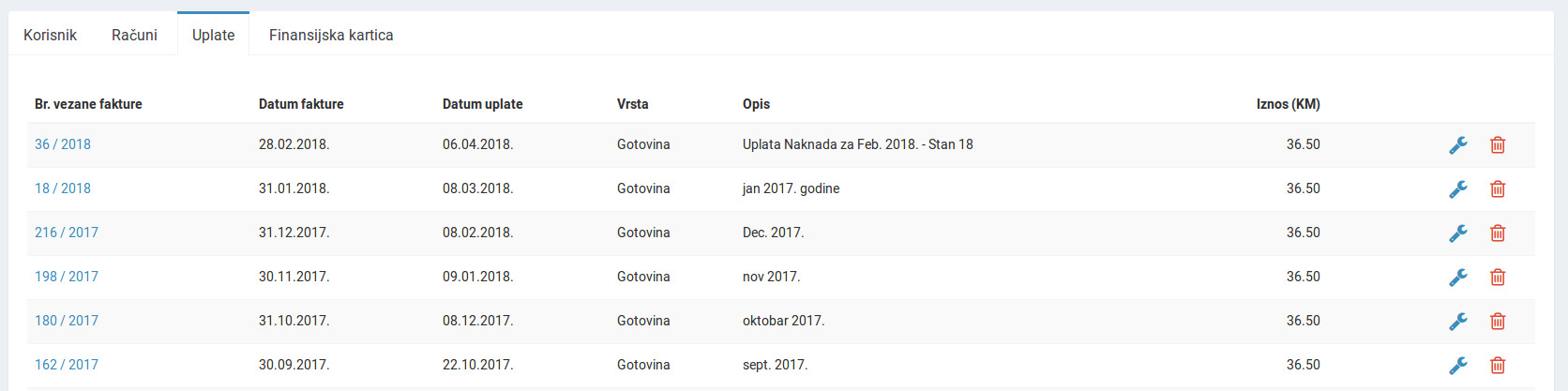Open the Računi tab
The width and height of the screenshot is (1568, 391).
pyautogui.click(x=134, y=35)
